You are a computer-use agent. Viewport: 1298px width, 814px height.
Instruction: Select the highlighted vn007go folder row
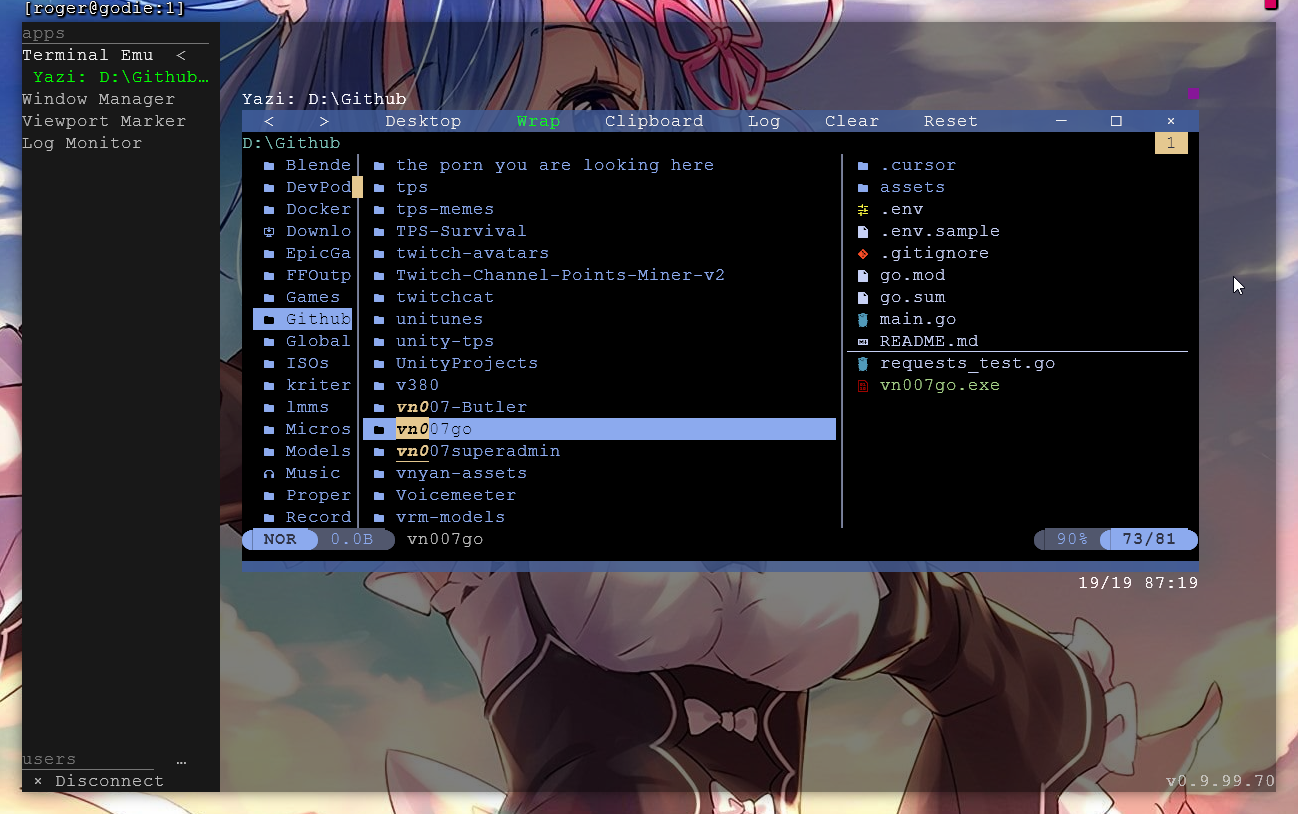click(599, 429)
